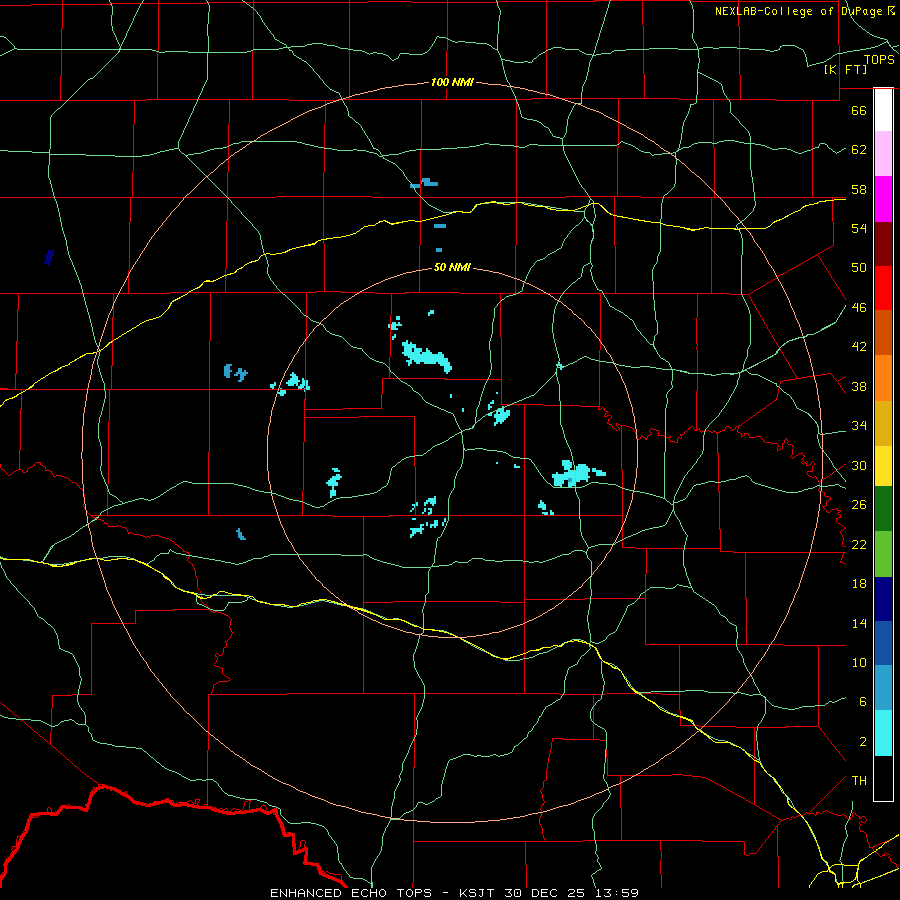Click the white swatch in the tops legend
The width and height of the screenshot is (900, 900).
point(883,110)
